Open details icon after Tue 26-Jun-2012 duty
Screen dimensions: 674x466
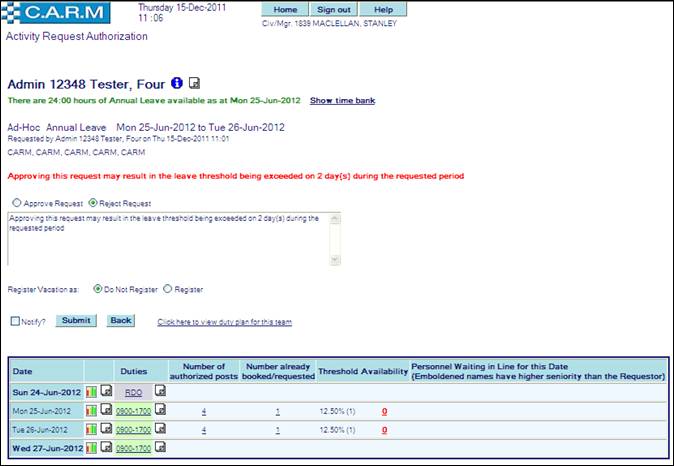click(159, 428)
